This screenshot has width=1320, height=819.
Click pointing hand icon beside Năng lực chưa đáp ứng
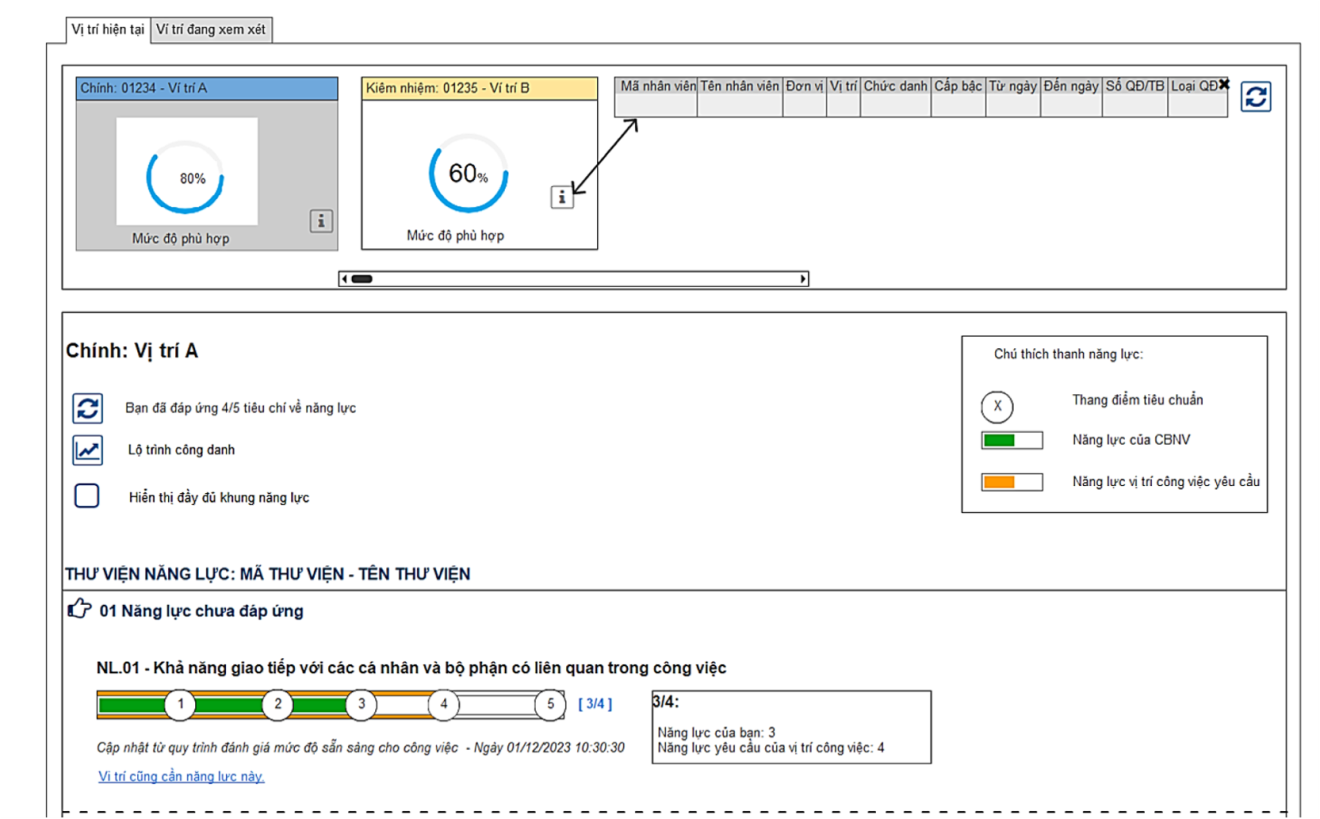click(x=79, y=609)
